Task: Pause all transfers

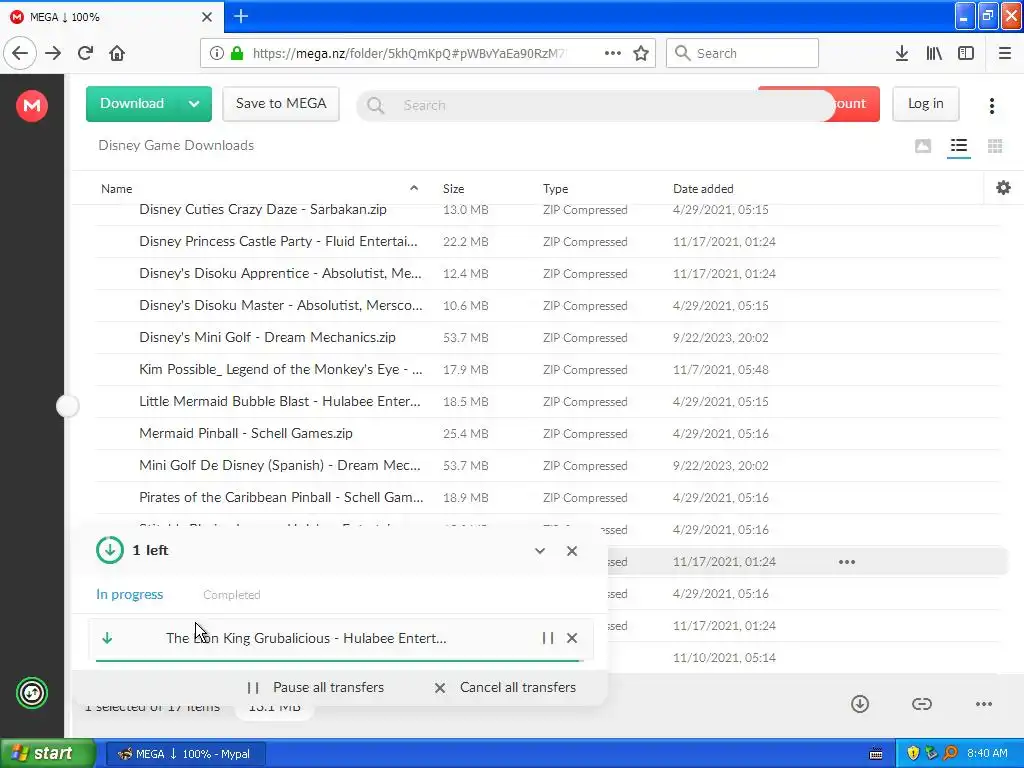Action: point(315,687)
